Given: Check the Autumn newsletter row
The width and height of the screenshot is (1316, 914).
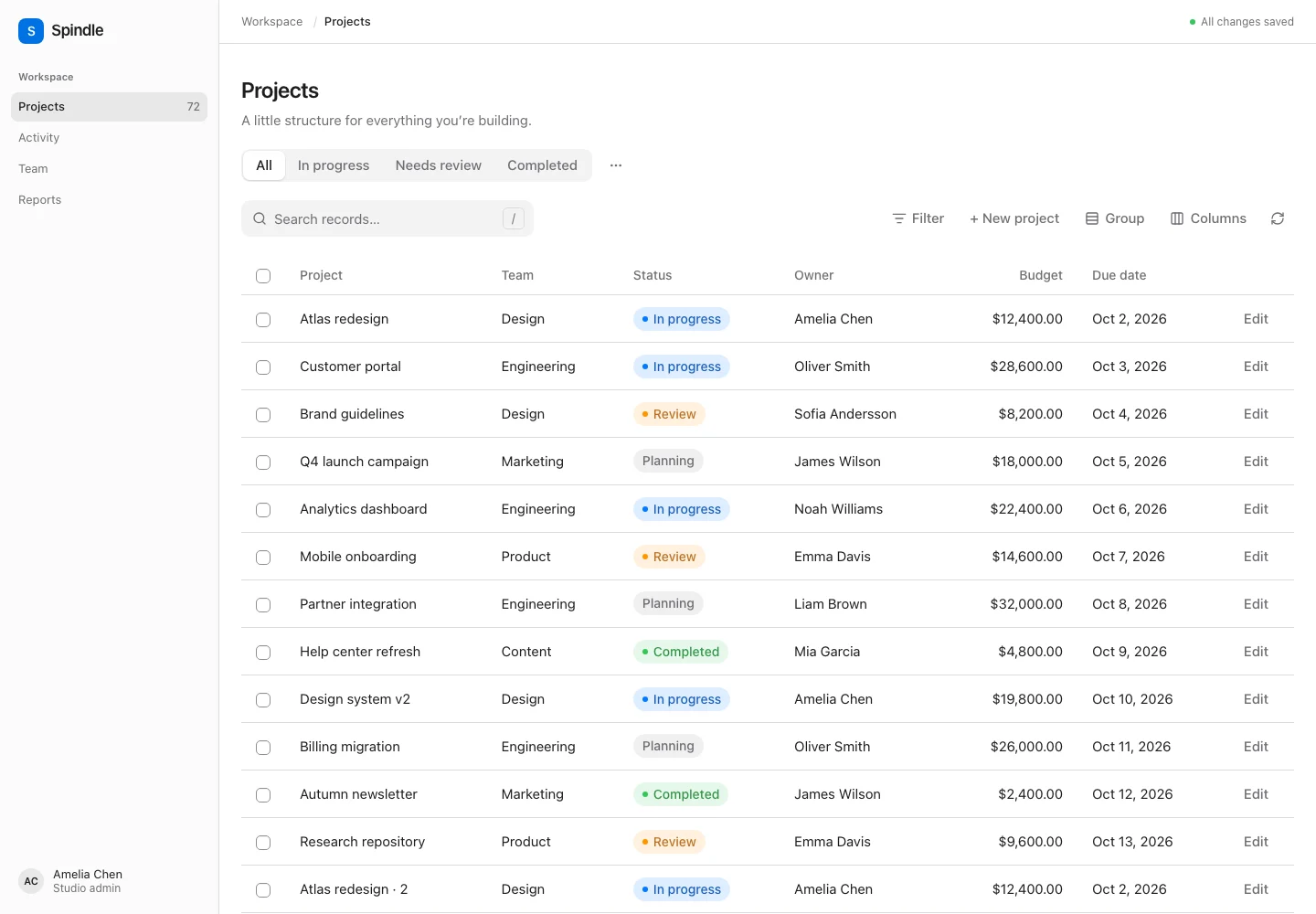Looking at the screenshot, I should (x=263, y=795).
